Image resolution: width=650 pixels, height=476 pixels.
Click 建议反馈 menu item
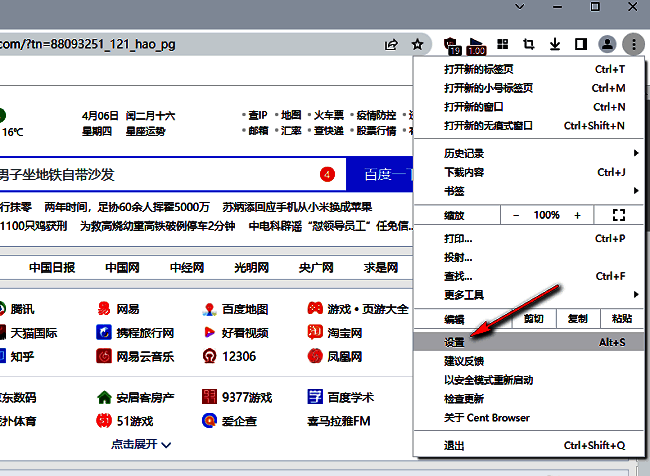[x=529, y=361]
